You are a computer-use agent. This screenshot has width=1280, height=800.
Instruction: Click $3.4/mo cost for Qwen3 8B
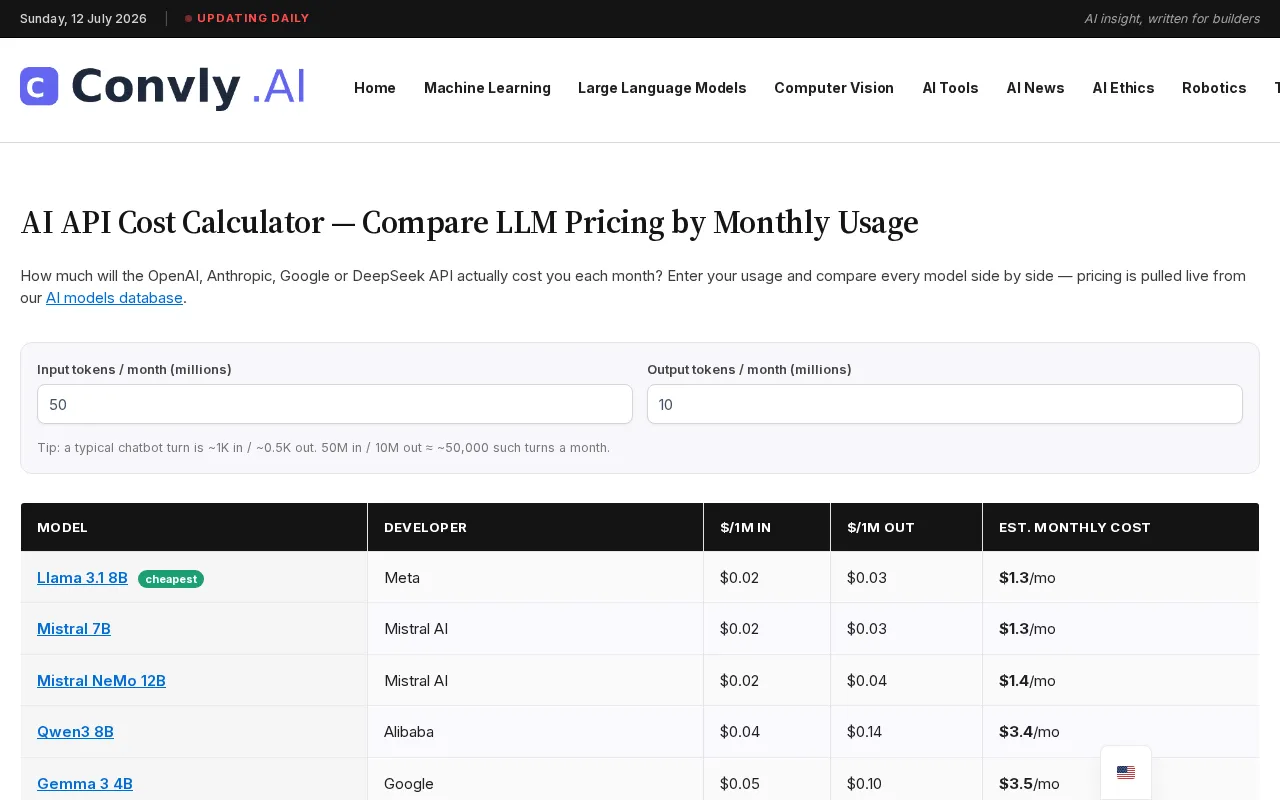pyautogui.click(x=1029, y=732)
